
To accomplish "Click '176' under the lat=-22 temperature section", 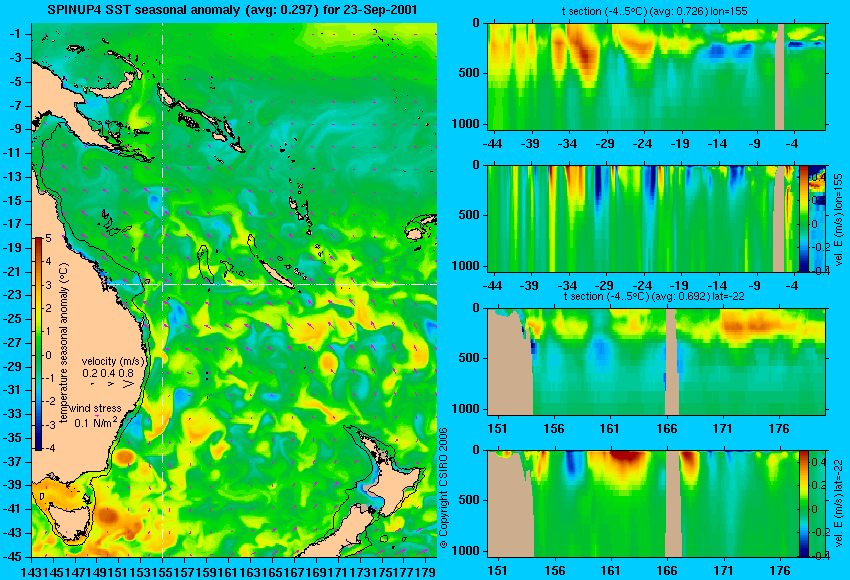I will point(779,429).
